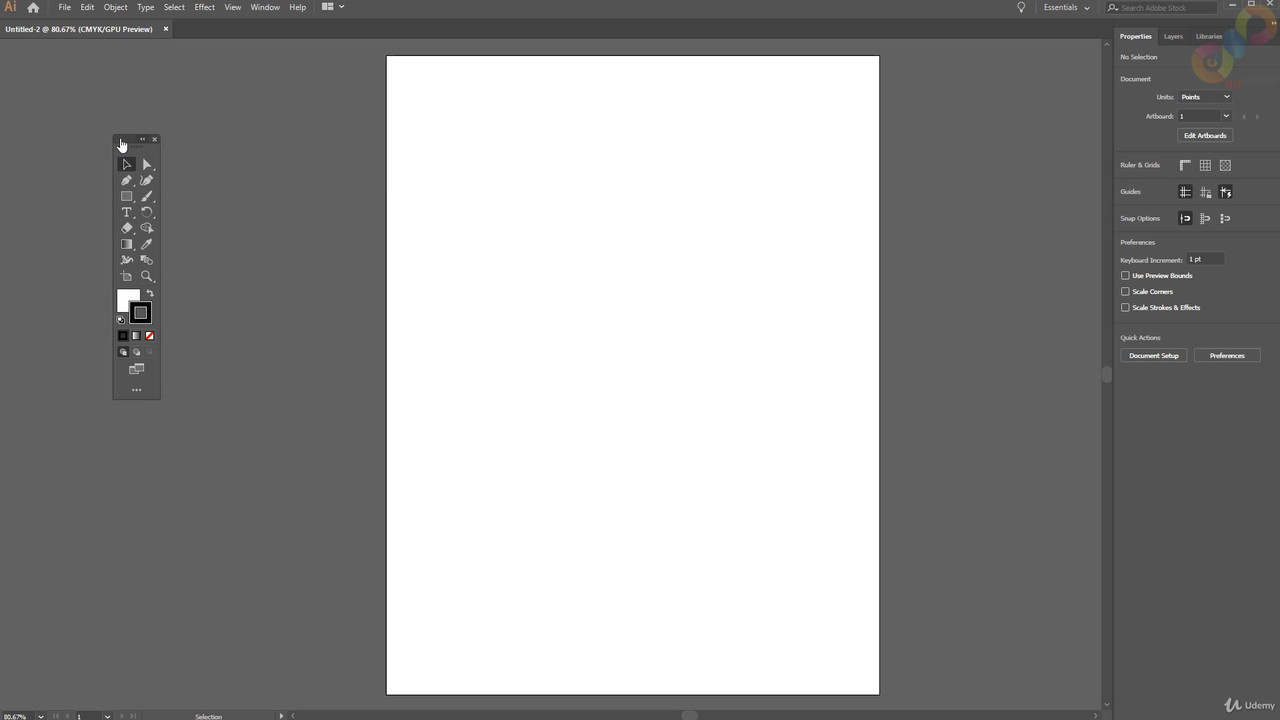The height and width of the screenshot is (720, 1280).
Task: Set fill to None
Action: 149,336
